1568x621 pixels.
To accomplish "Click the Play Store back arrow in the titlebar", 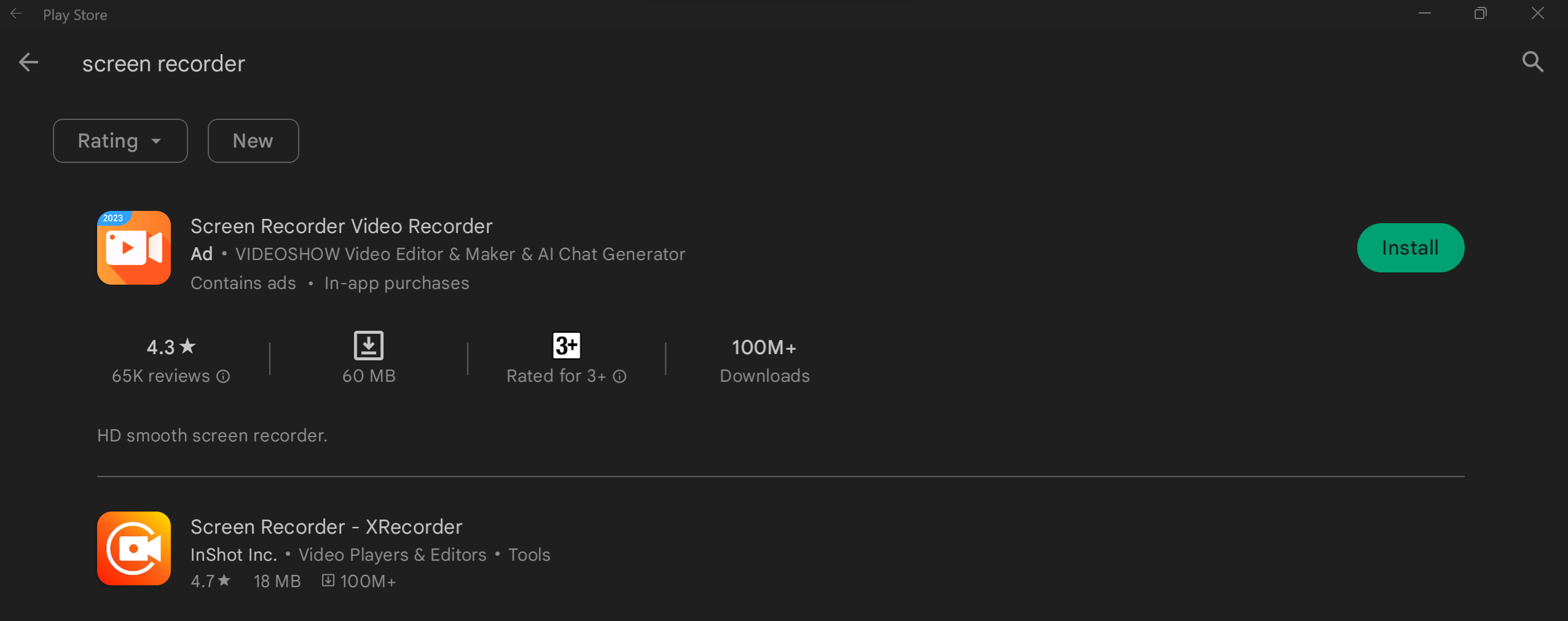I will click(x=15, y=14).
